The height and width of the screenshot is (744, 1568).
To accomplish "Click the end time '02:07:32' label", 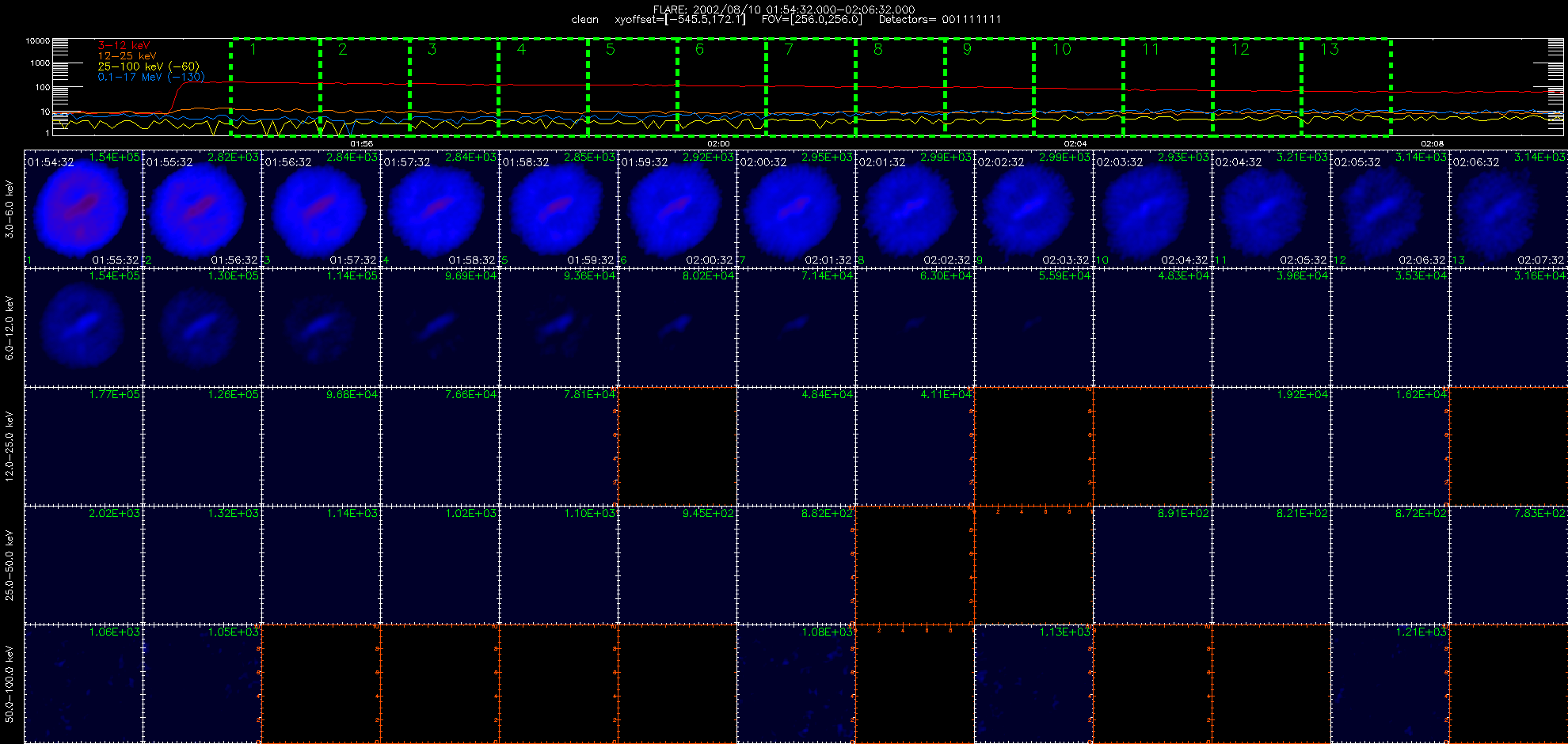I will pos(1540,260).
